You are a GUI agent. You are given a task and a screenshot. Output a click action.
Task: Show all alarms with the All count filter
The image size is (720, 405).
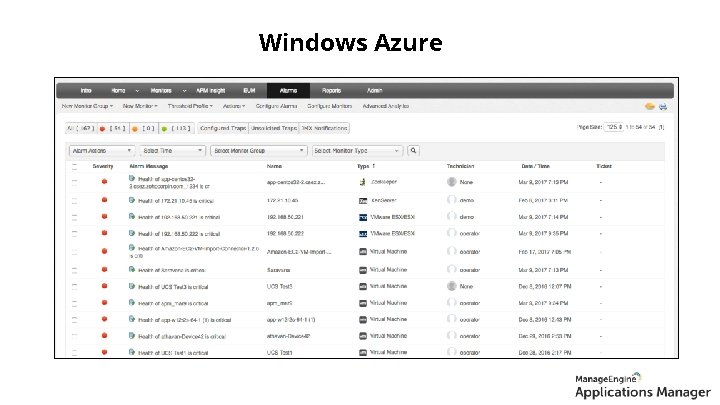point(81,129)
